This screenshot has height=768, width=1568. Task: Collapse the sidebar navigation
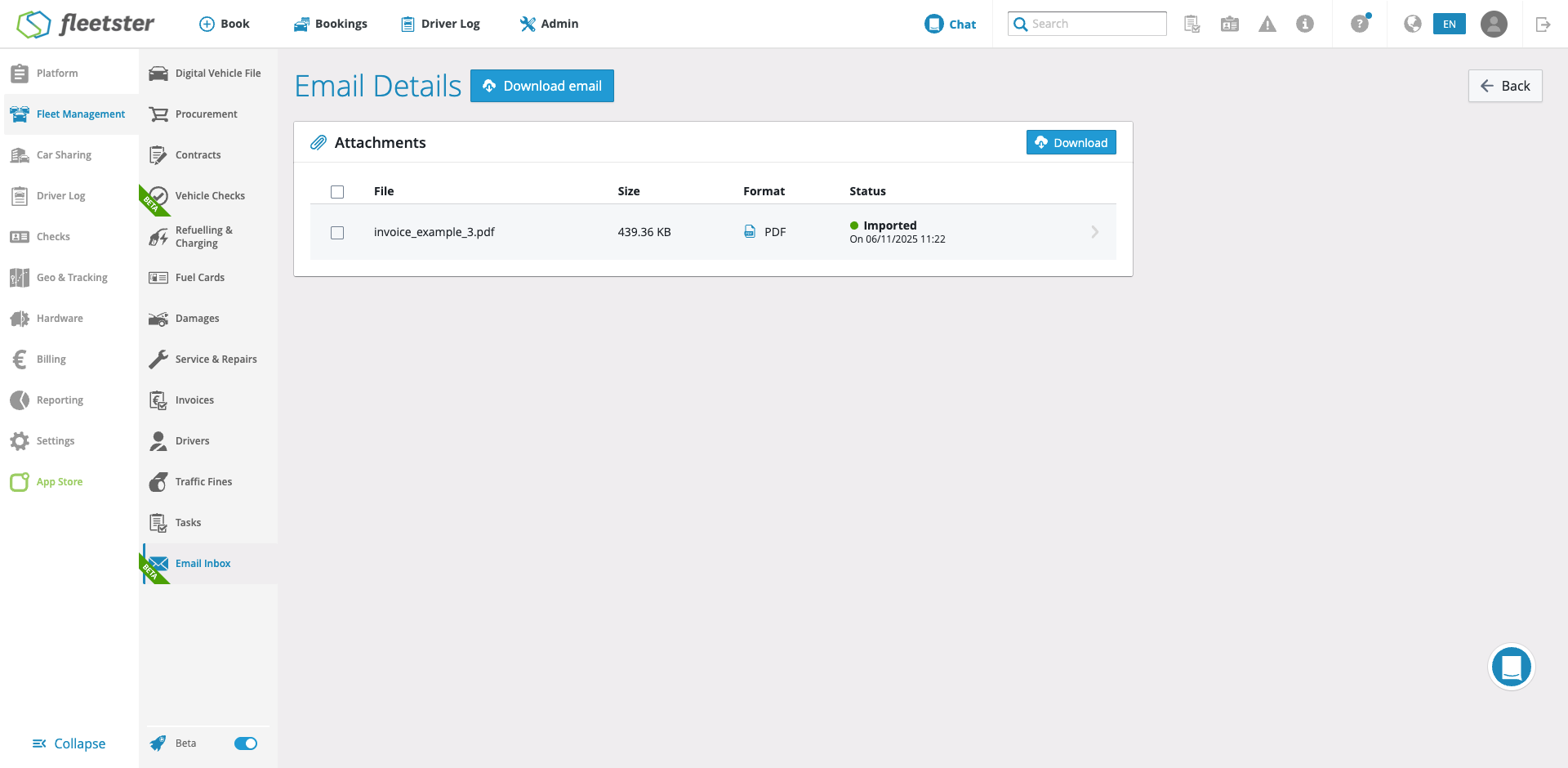coord(69,743)
